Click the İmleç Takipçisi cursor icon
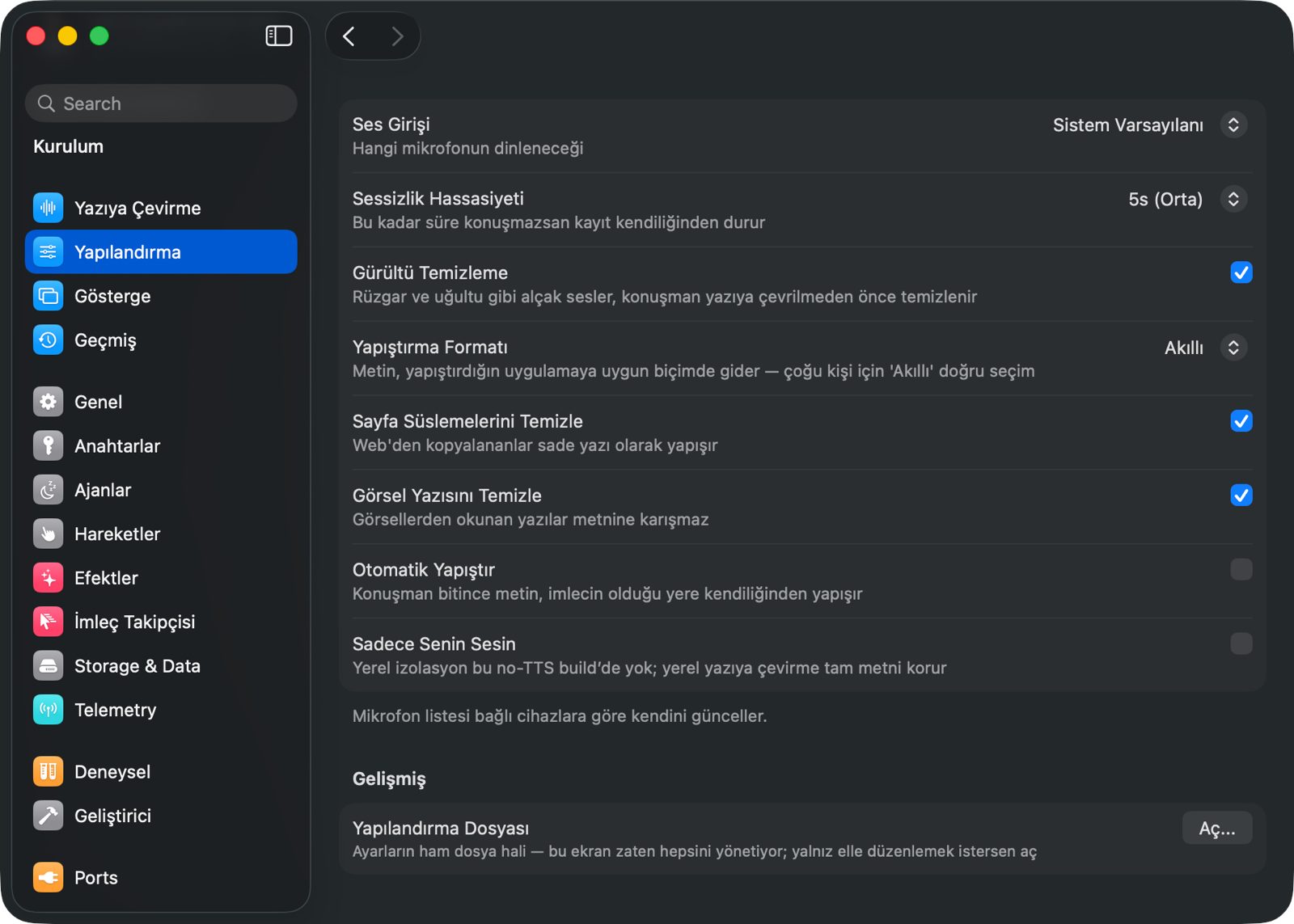1294x924 pixels. (x=49, y=622)
